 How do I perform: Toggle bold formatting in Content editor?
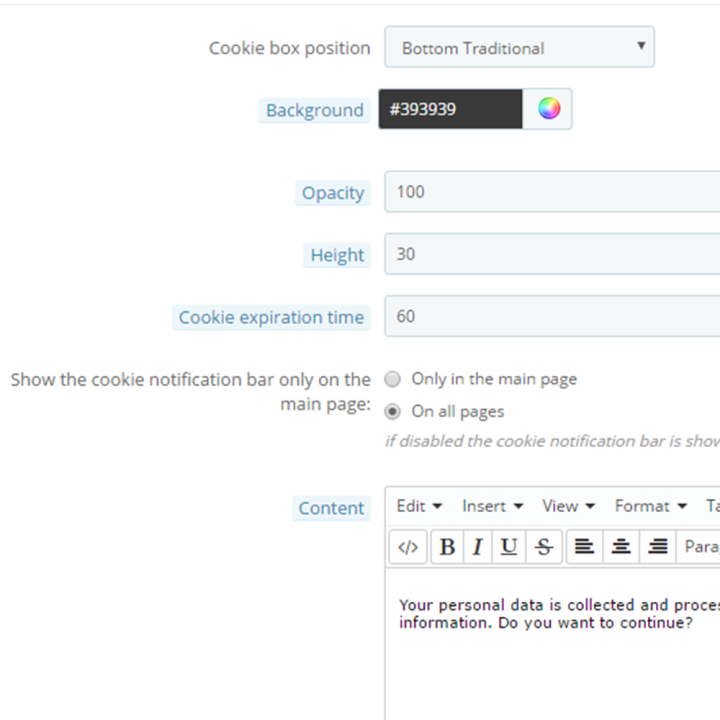tap(447, 547)
